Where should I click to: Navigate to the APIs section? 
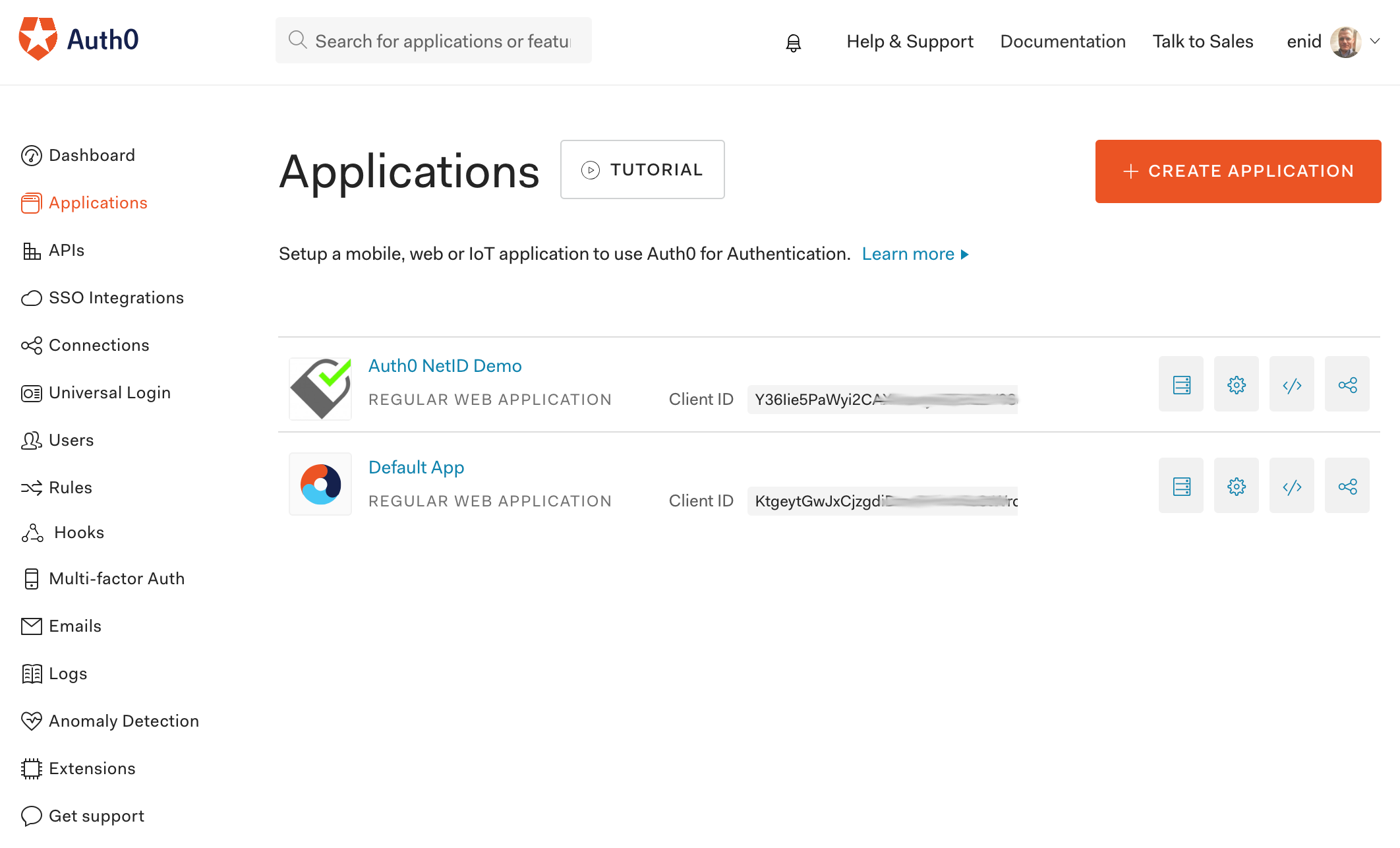65,250
